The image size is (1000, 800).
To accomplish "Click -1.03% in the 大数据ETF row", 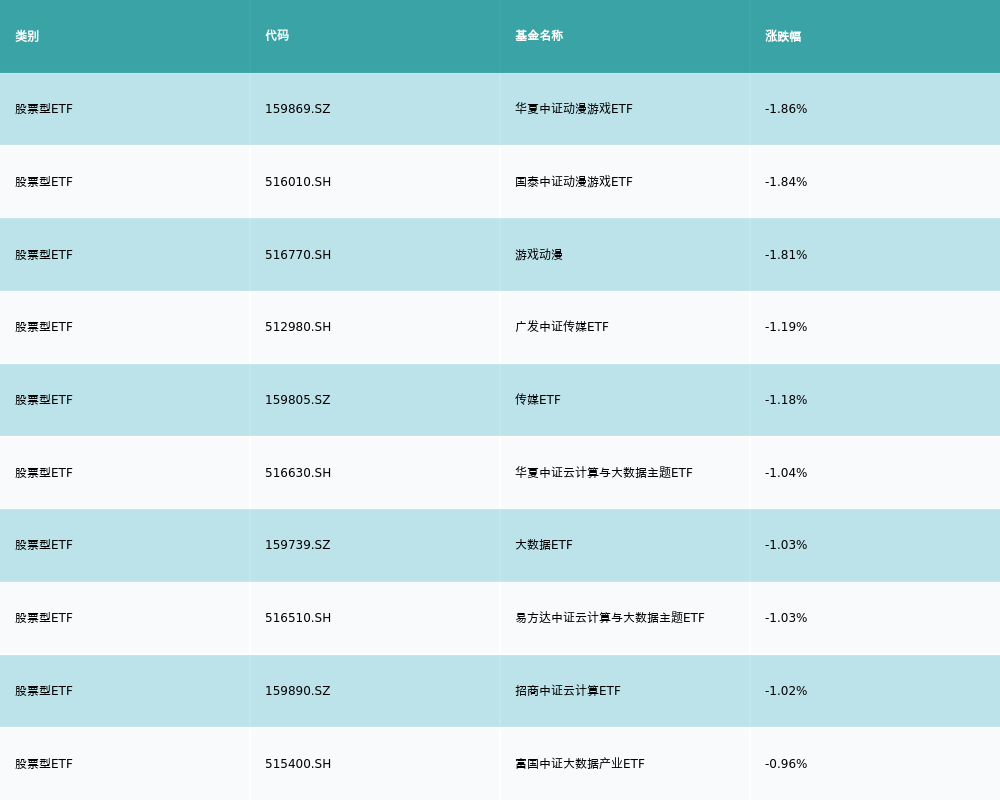I will [786, 545].
